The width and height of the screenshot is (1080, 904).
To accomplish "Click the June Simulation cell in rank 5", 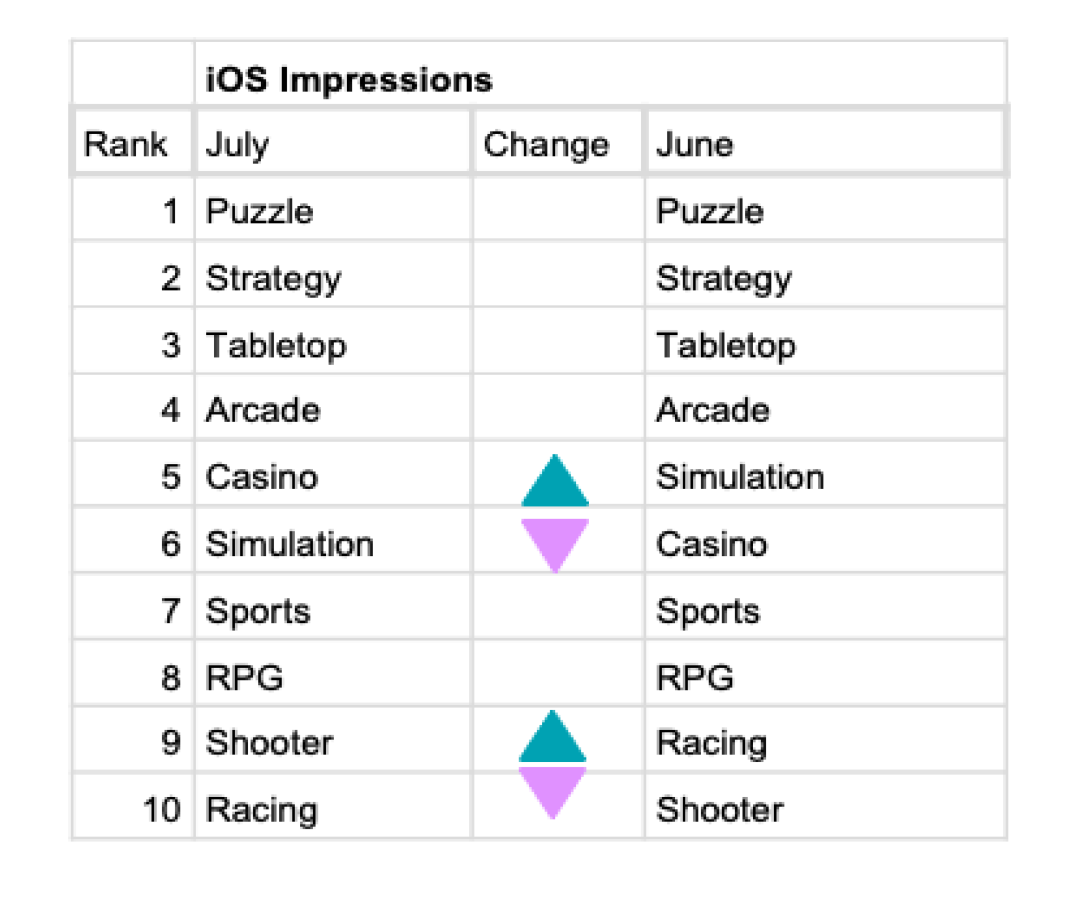I will click(825, 475).
